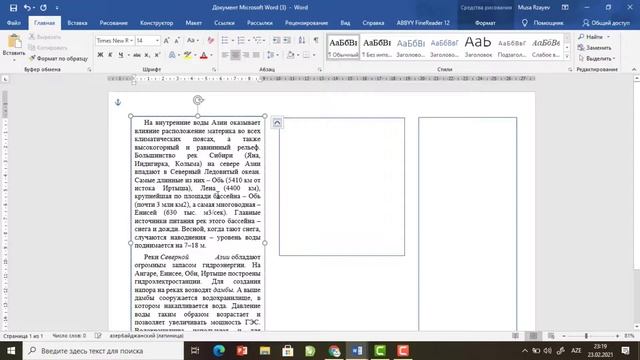Increase font size with the larger A icon
Viewport: 640px width, 360px height.
click(x=167, y=40)
